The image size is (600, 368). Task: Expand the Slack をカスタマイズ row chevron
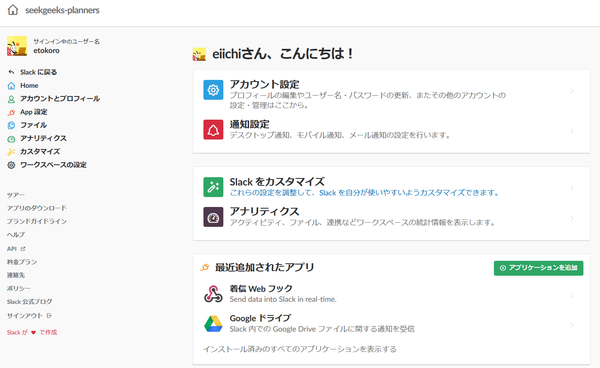pyautogui.click(x=572, y=188)
